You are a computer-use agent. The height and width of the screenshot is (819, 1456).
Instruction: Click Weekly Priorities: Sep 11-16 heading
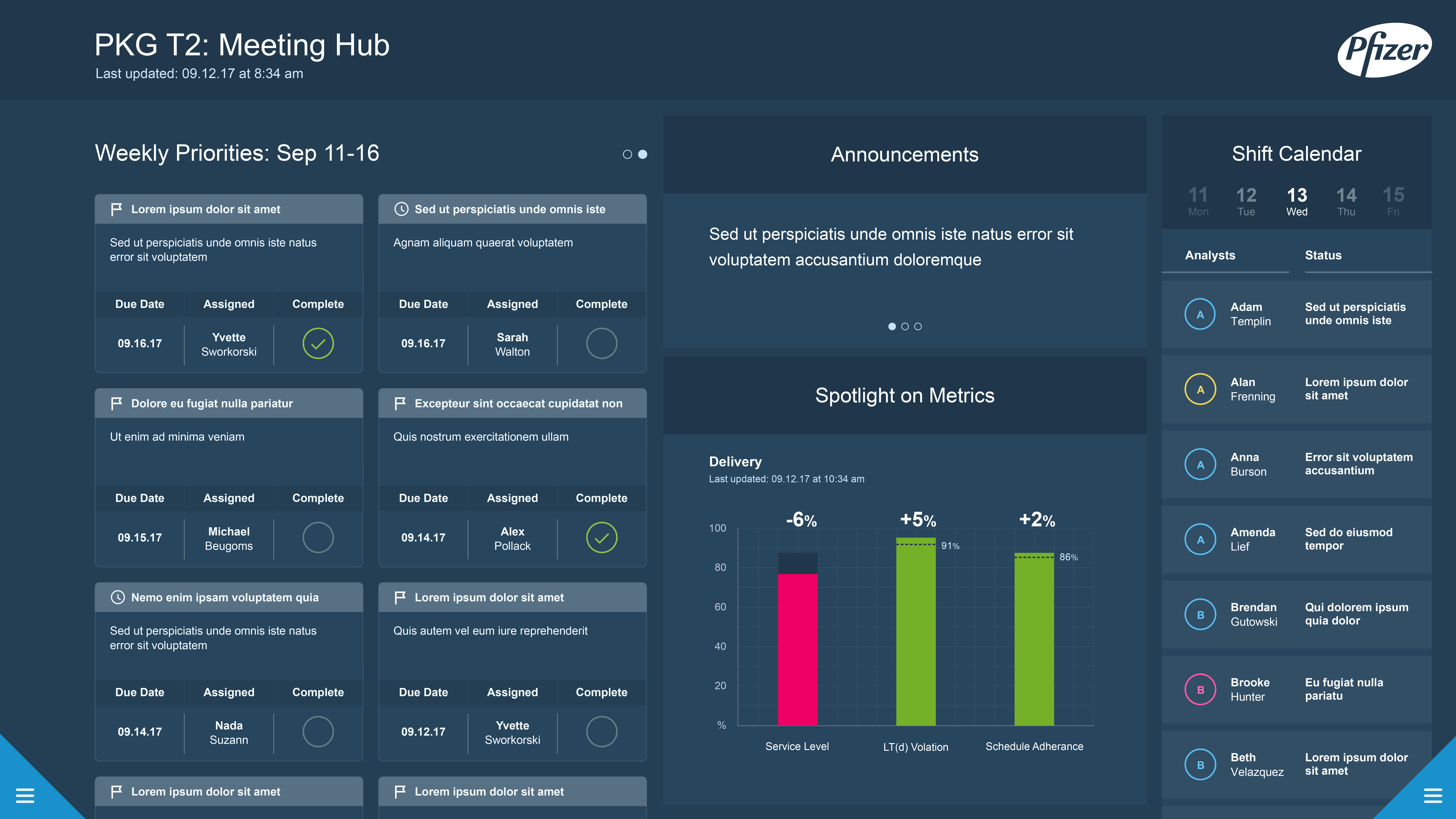click(237, 153)
